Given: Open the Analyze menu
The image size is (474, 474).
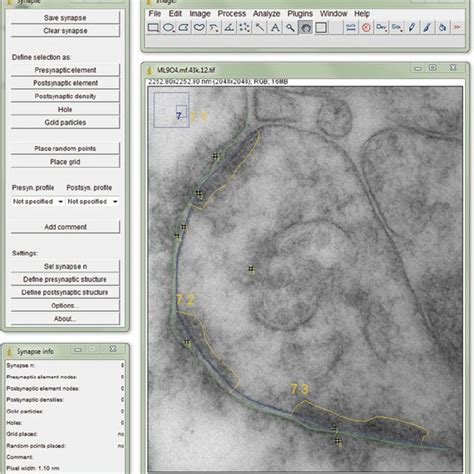Looking at the screenshot, I should 266,14.
